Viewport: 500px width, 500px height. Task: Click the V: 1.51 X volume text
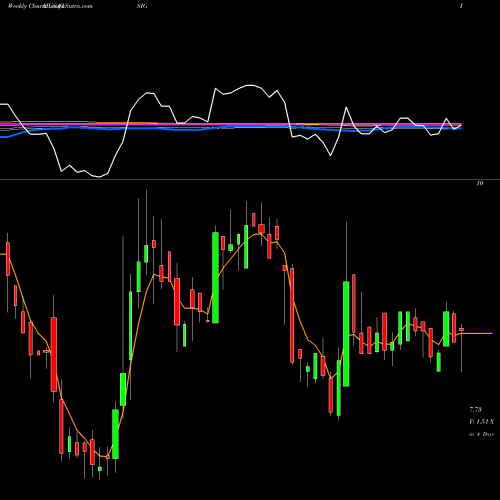coord(481,422)
